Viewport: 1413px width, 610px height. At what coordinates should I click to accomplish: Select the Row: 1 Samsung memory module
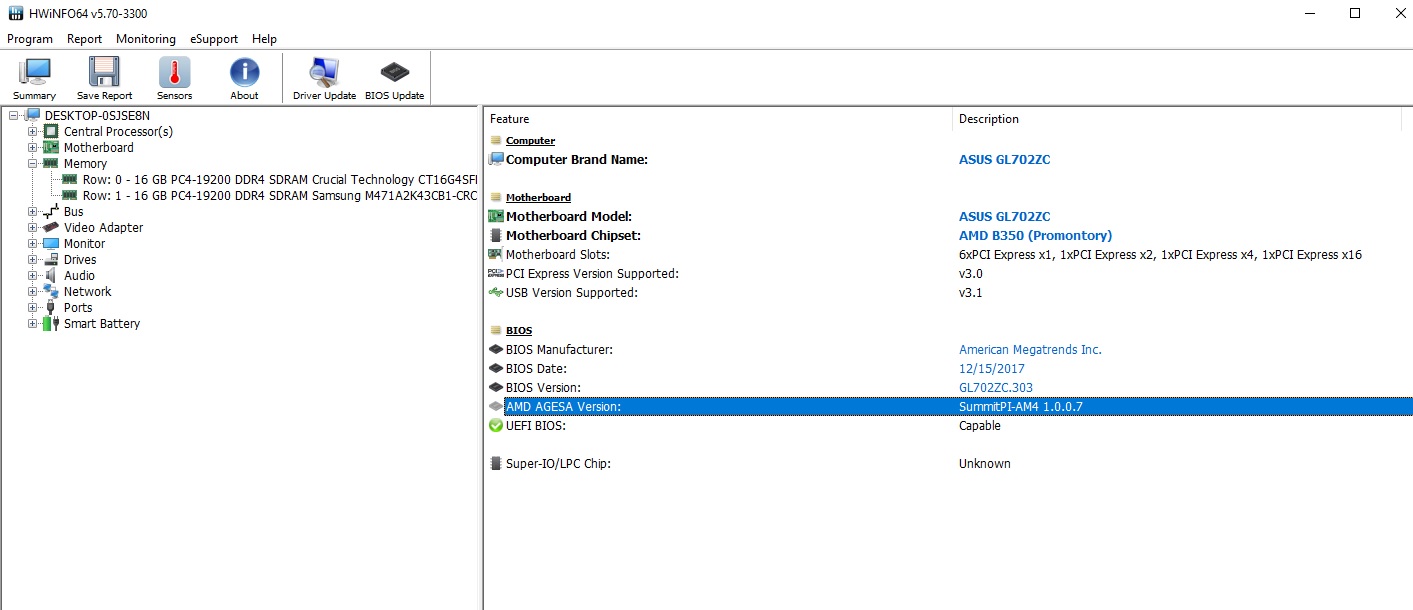[x=280, y=196]
